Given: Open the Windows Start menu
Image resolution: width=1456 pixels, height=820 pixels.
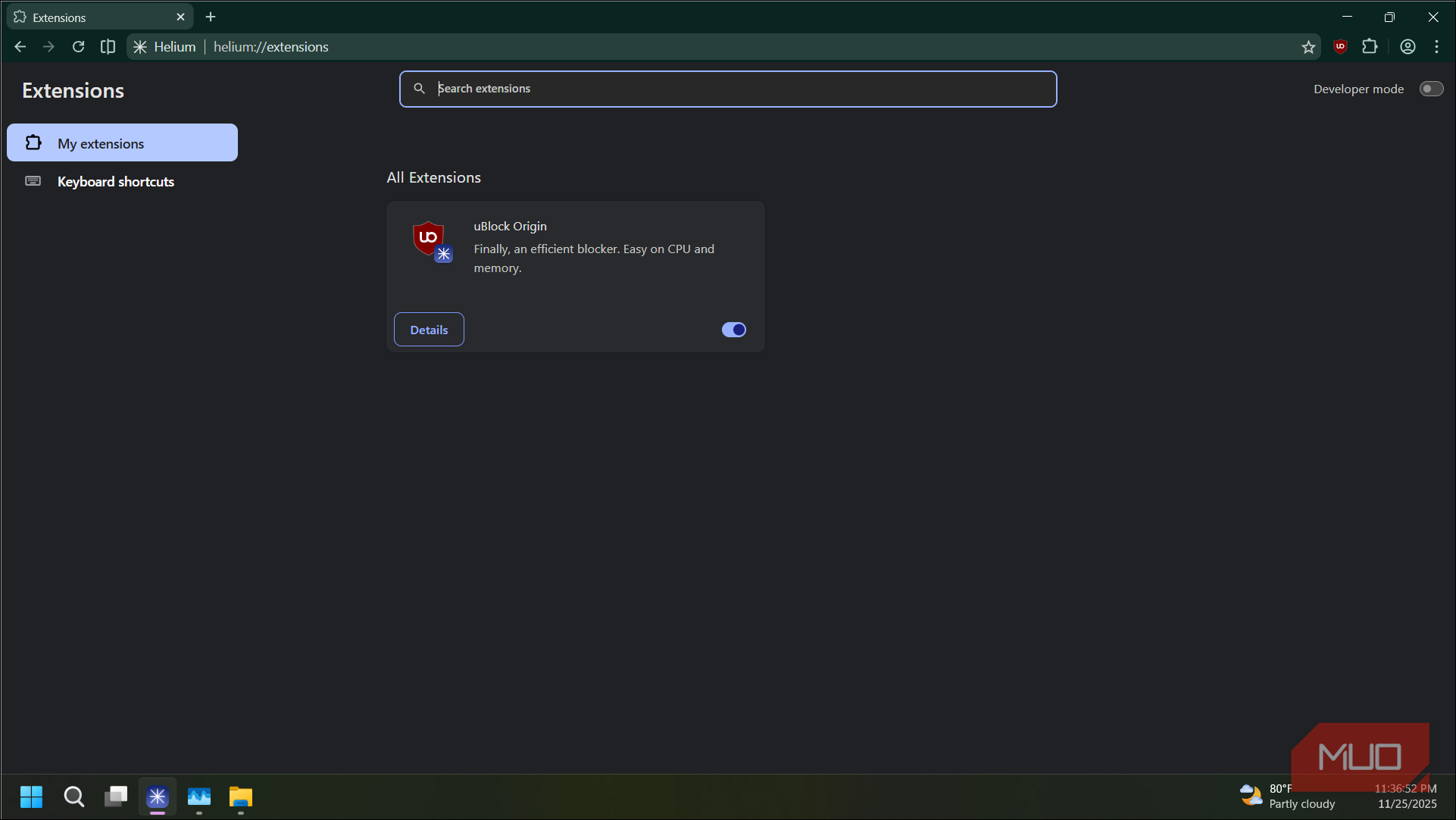Looking at the screenshot, I should pyautogui.click(x=31, y=797).
